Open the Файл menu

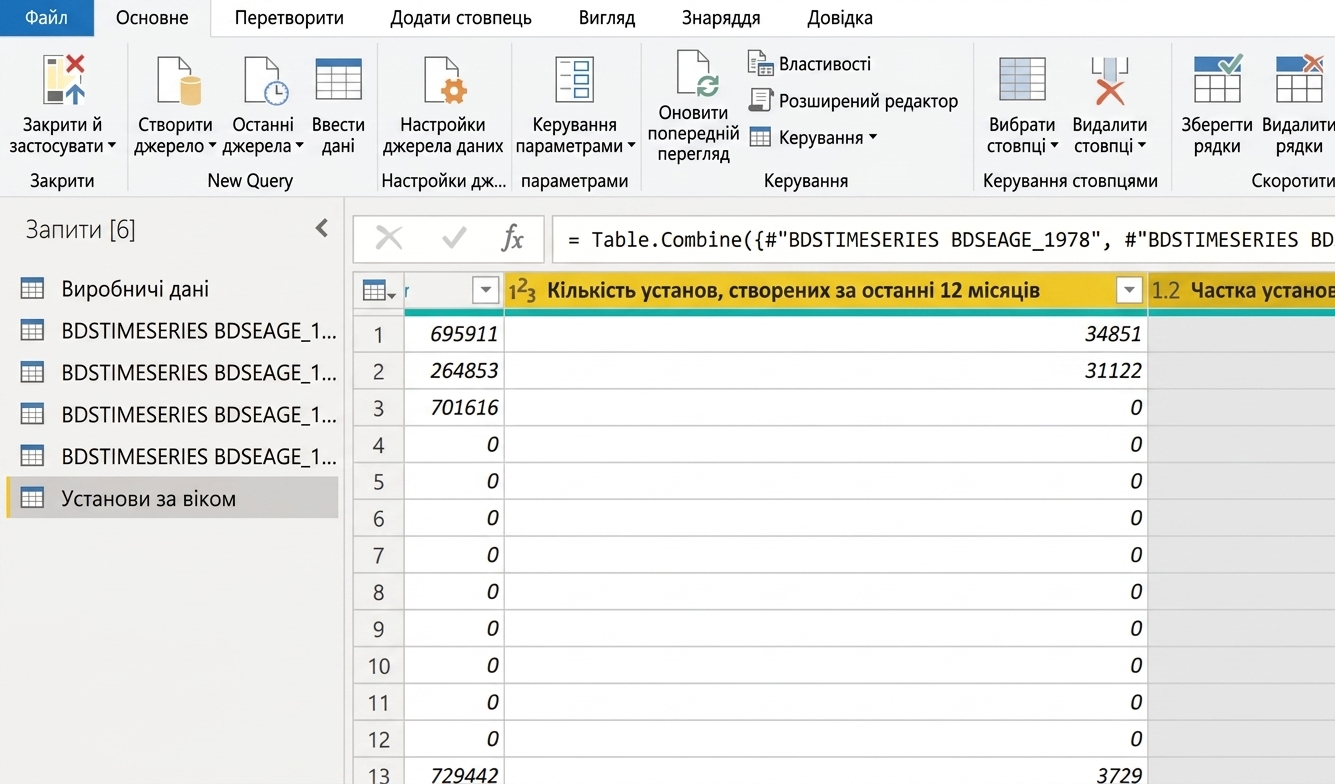(x=47, y=18)
